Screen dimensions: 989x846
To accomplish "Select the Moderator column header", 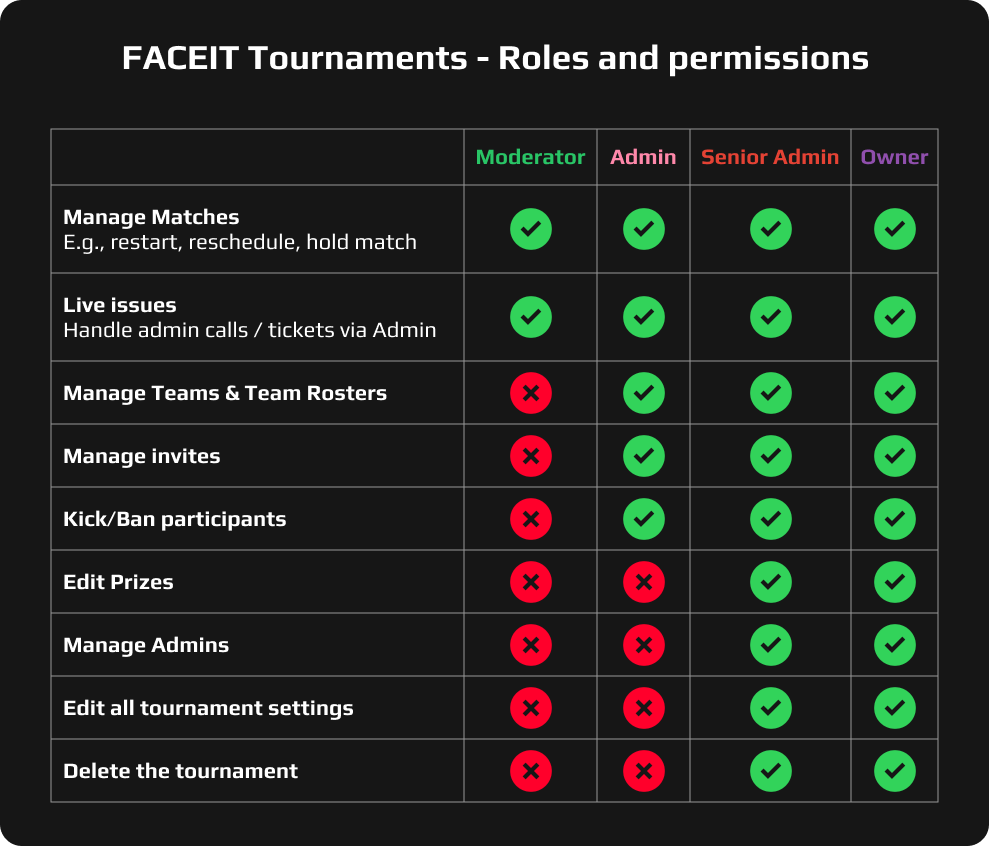I will pos(530,157).
